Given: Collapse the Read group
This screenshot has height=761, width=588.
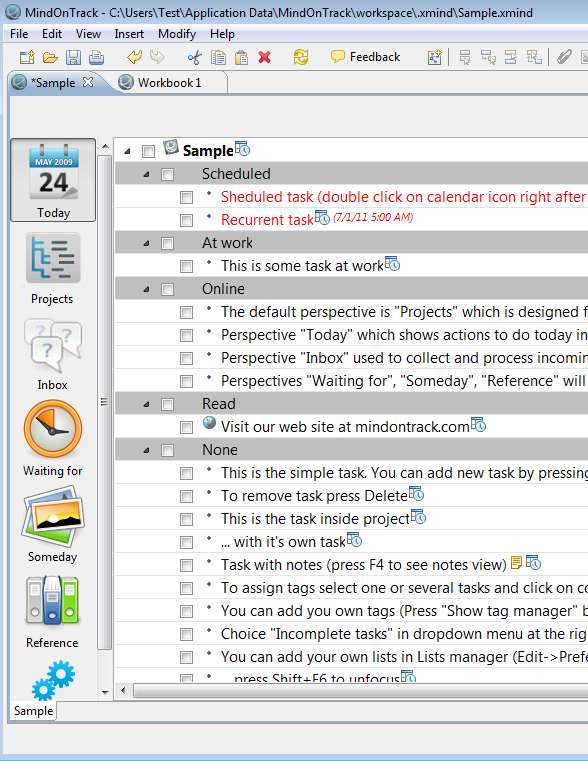Looking at the screenshot, I should pos(147,404).
